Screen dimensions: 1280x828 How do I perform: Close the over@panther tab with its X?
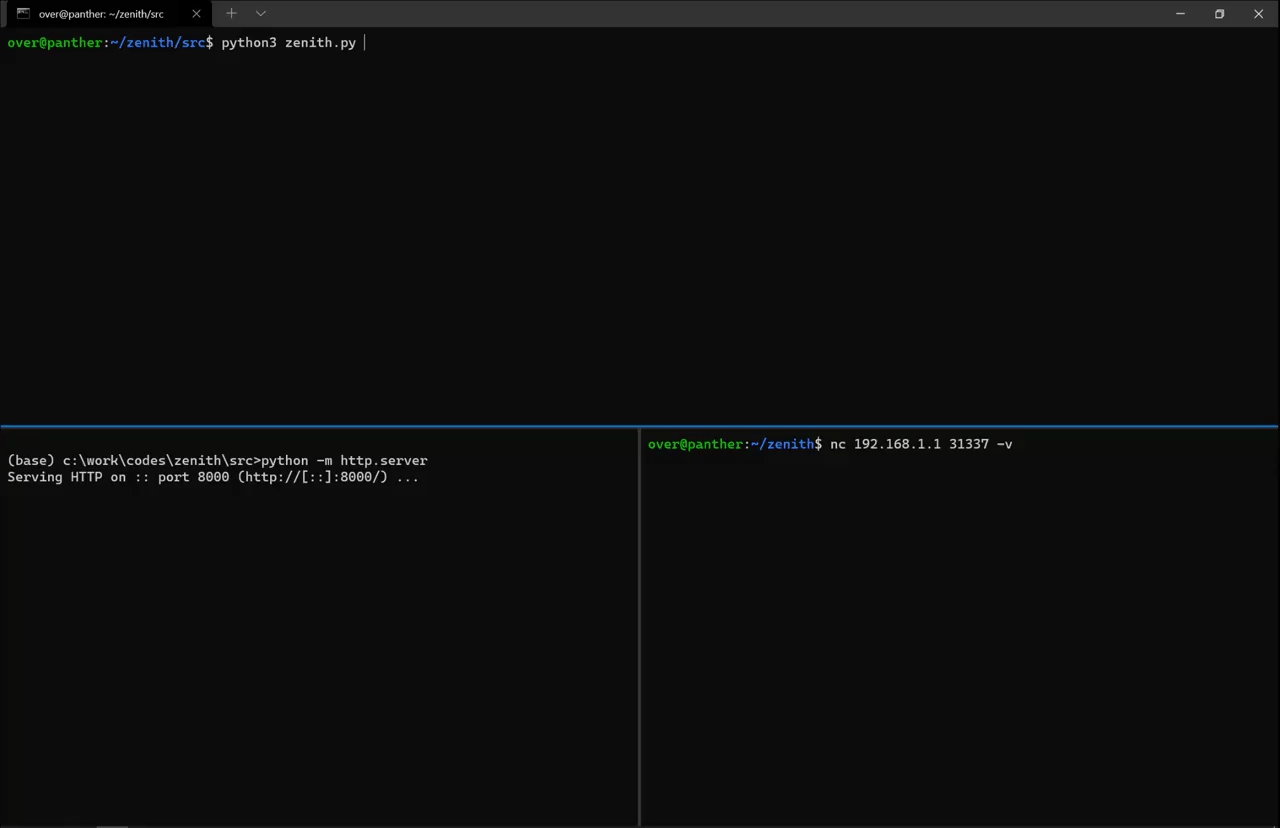196,14
